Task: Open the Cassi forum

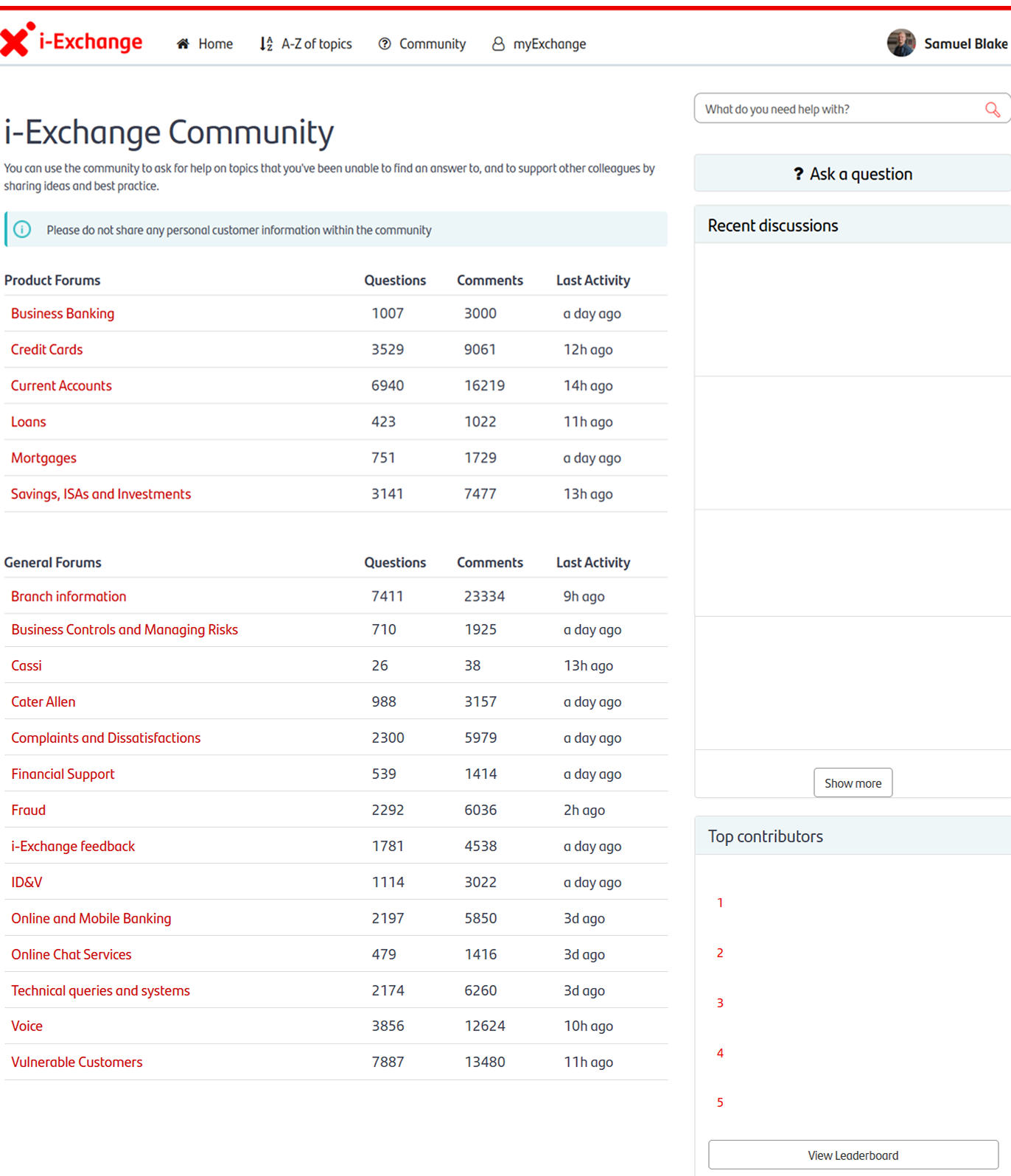Action: point(27,666)
